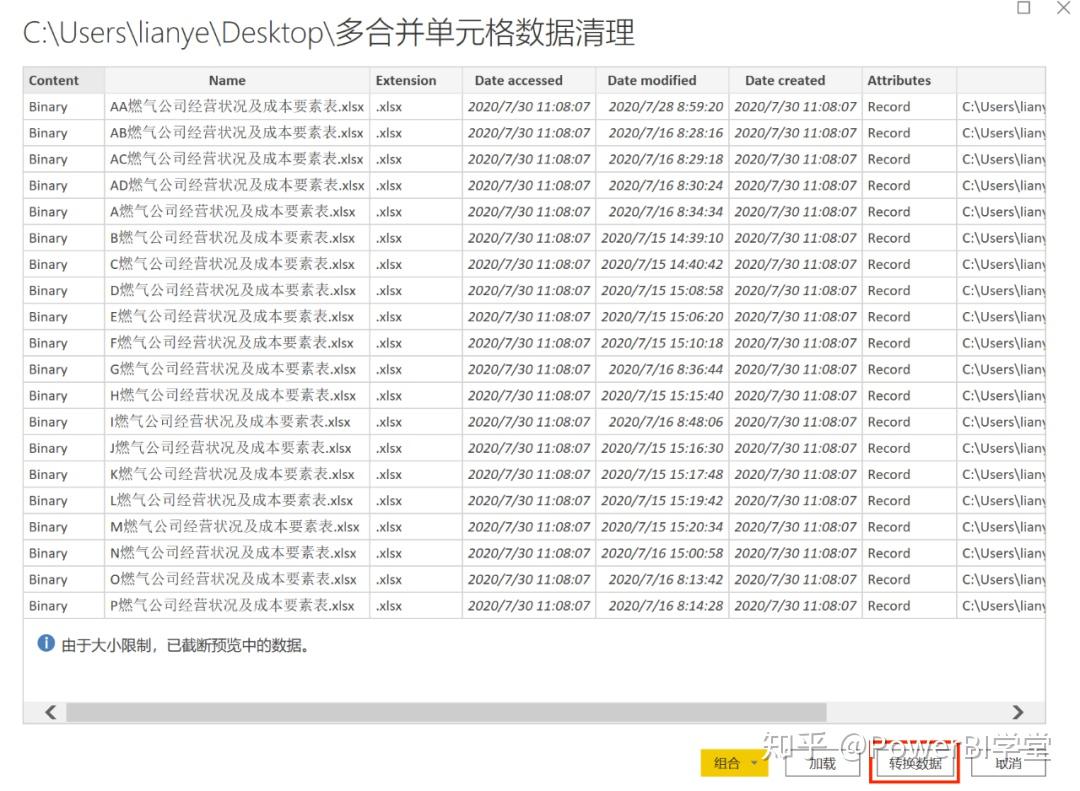1080x791 pixels.
Task: Click the left scroll arrow icon
Action: (49, 712)
